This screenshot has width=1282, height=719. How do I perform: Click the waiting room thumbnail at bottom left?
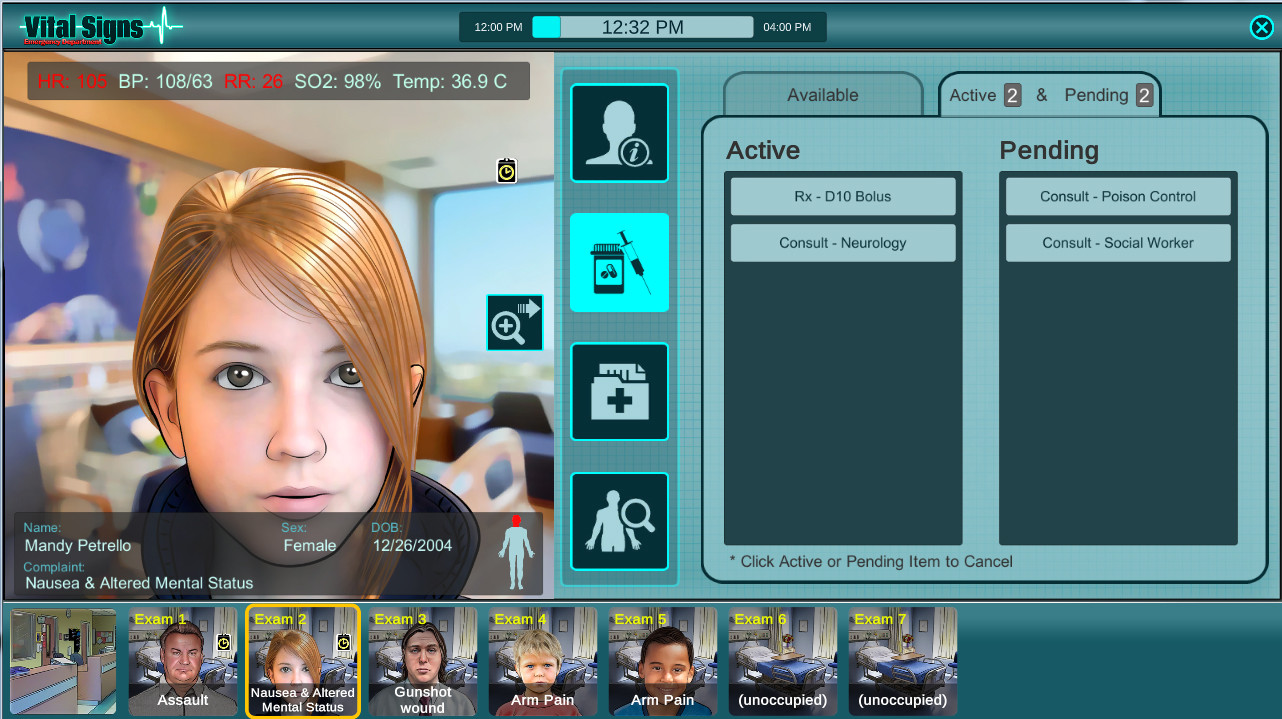click(62, 660)
